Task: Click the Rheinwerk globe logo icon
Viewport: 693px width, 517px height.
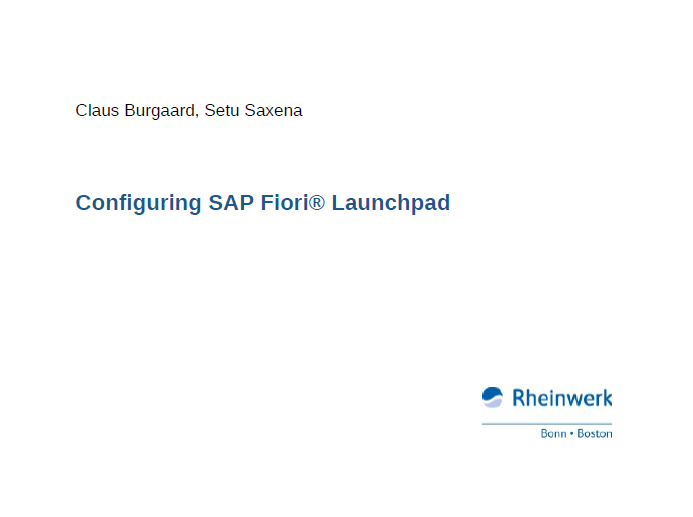Action: pyautogui.click(x=492, y=397)
